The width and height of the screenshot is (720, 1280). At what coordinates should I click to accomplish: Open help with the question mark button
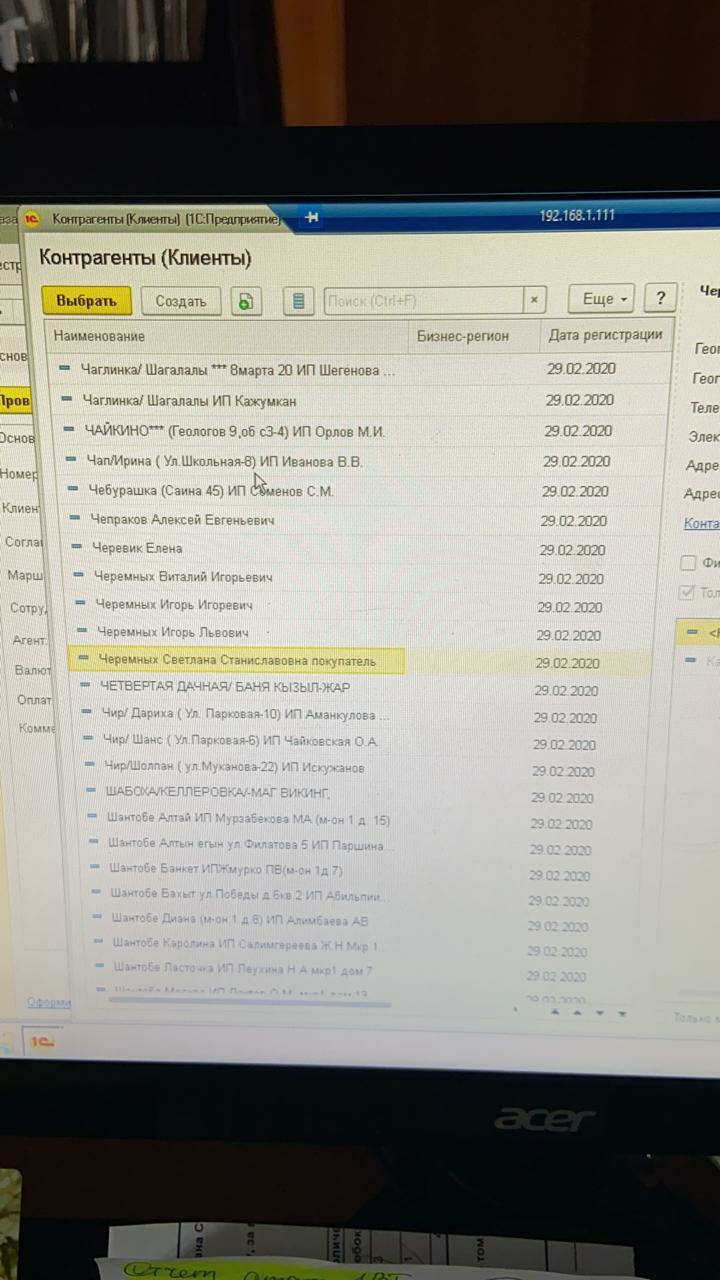coord(659,298)
